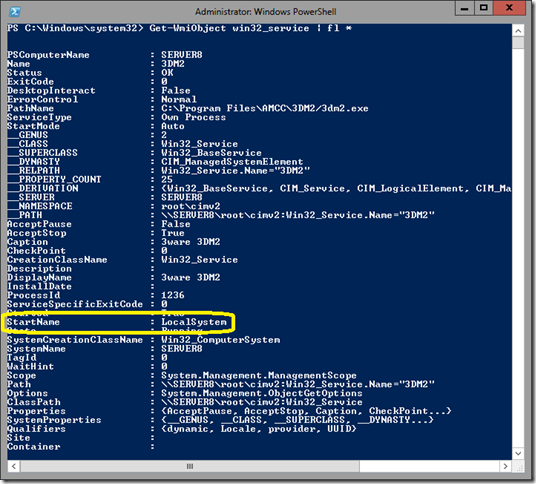Click the Scope value 'System.Management.ManagementScope'
The width and height of the screenshot is (536, 484).
(x=259, y=375)
